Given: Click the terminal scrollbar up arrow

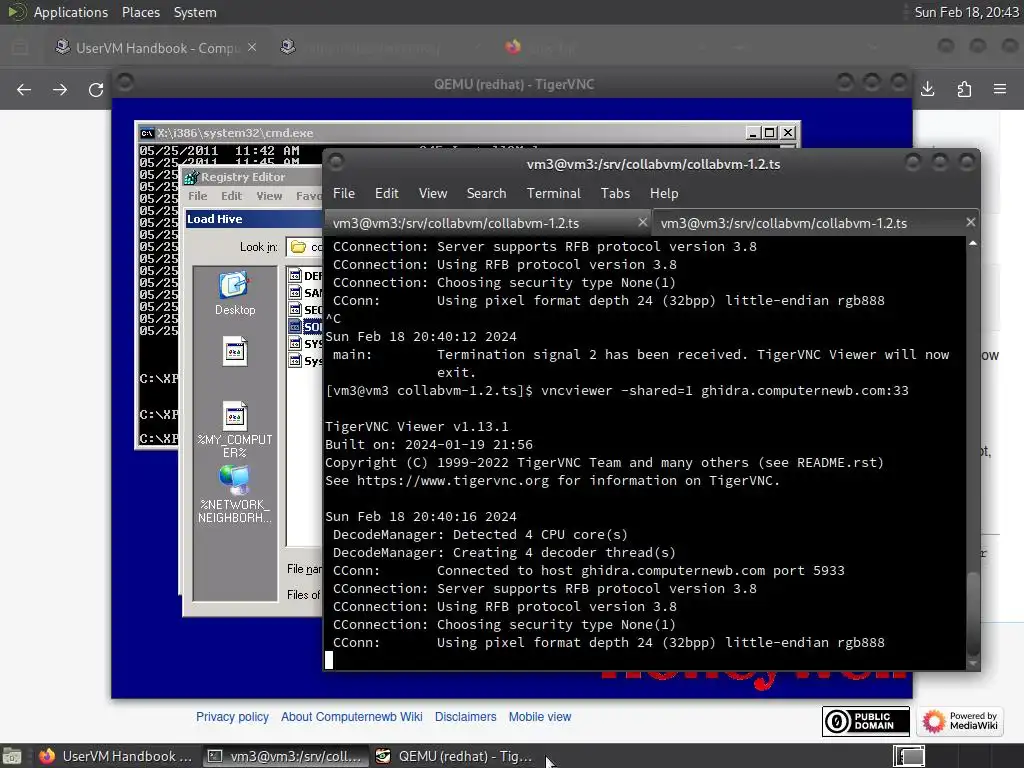Looking at the screenshot, I should tap(972, 243).
